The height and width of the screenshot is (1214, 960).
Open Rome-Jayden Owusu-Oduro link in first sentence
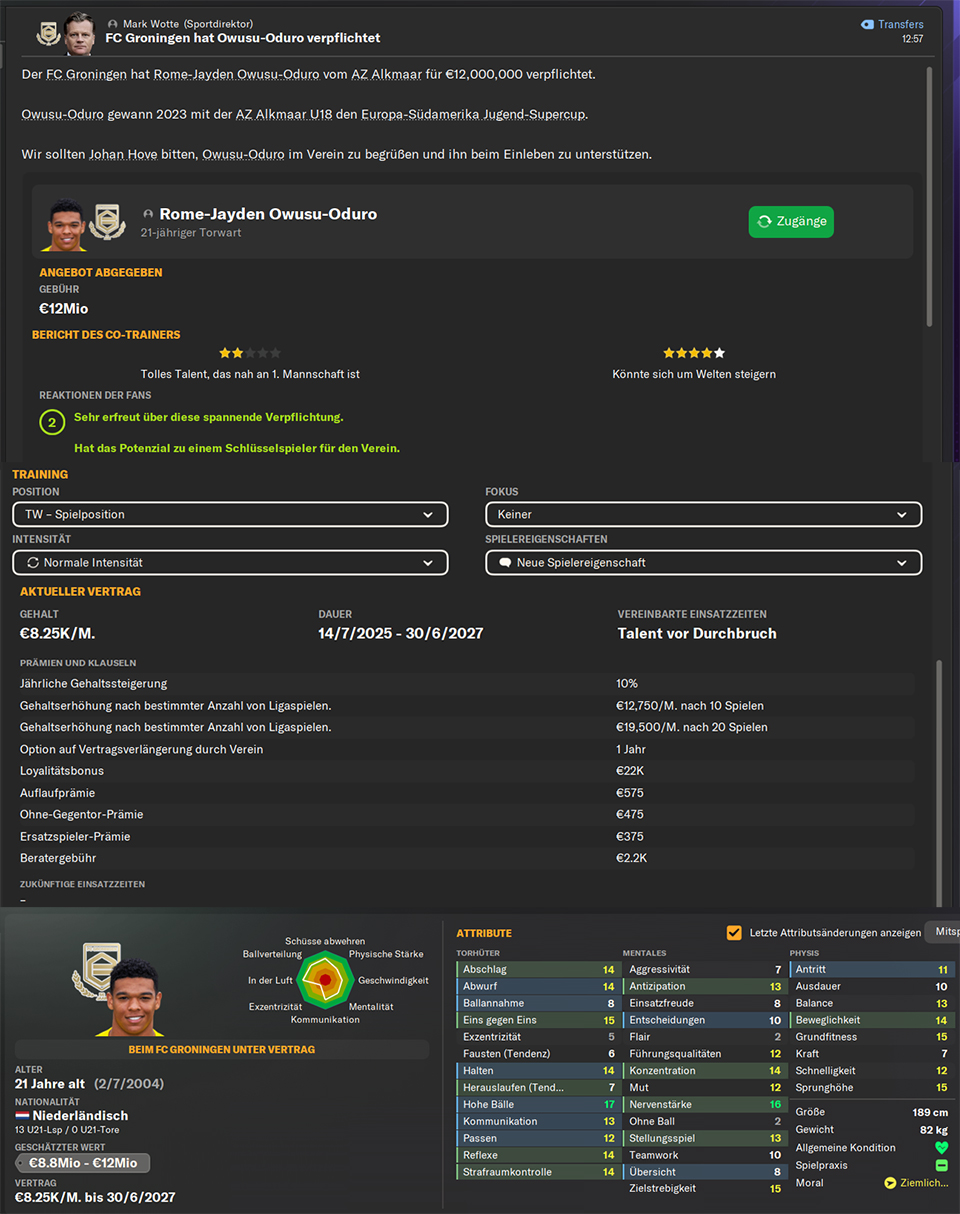[x=237, y=74]
